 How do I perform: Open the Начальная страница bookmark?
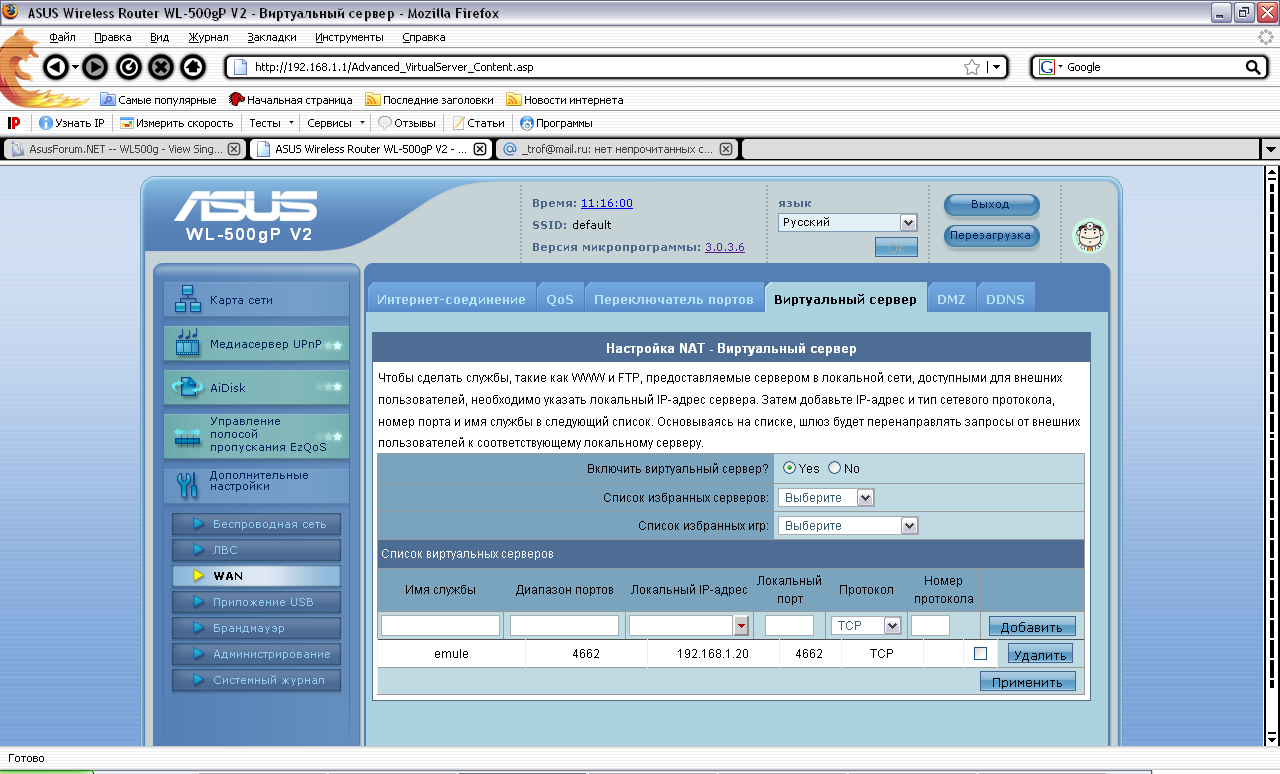291,100
